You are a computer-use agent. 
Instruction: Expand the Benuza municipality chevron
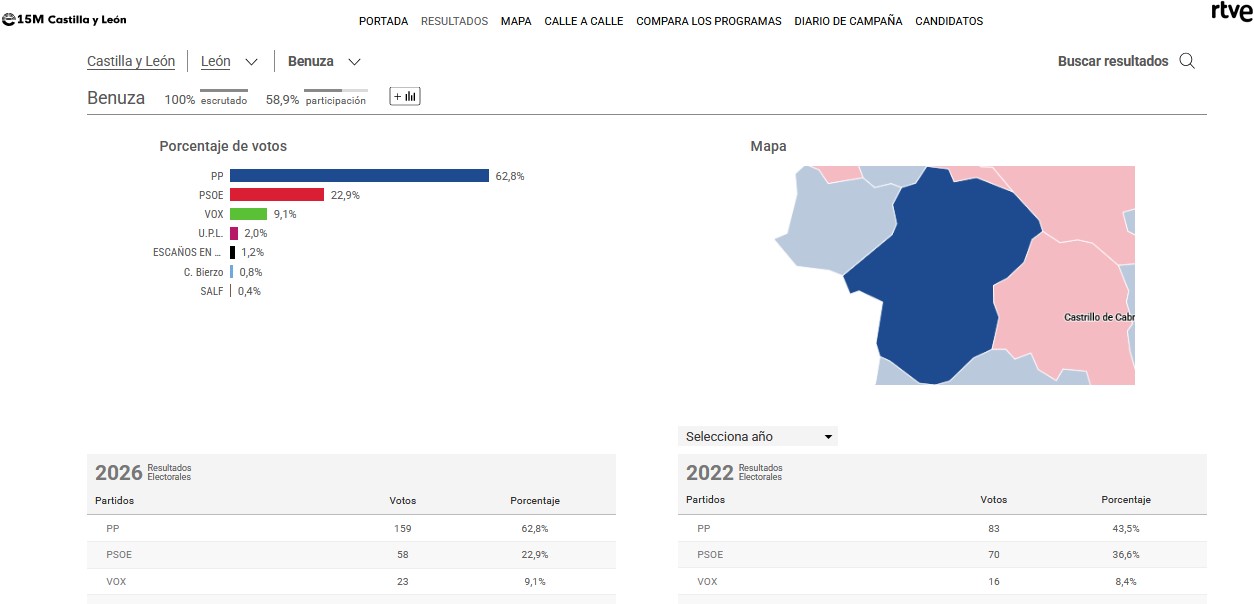(x=354, y=62)
